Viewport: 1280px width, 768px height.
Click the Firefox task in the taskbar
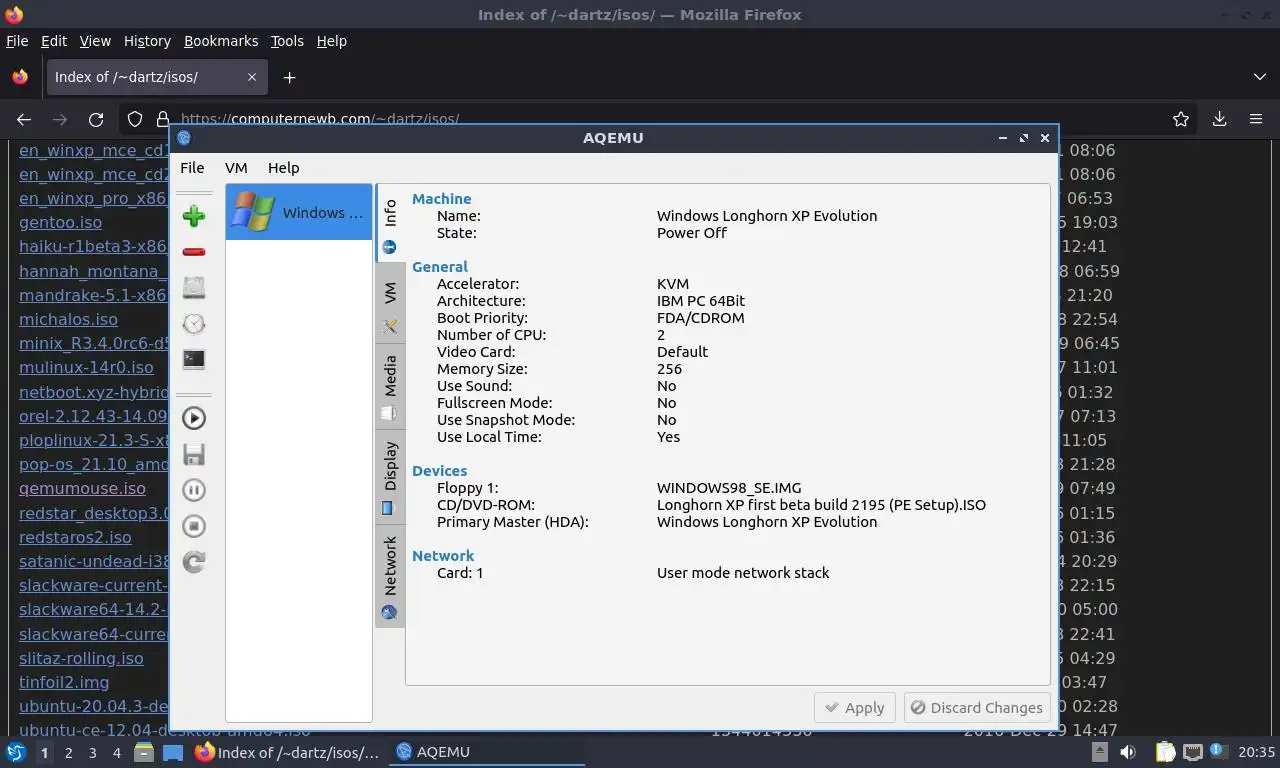coord(288,752)
